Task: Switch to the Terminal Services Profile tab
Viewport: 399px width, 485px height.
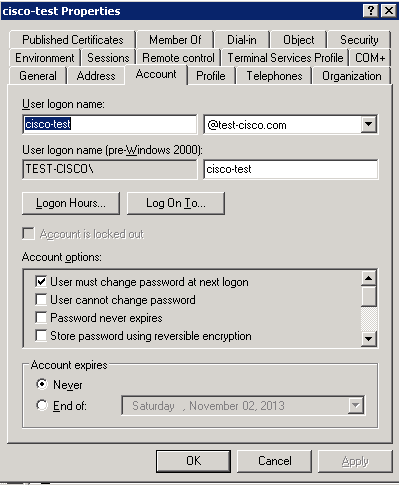Action: tap(285, 58)
